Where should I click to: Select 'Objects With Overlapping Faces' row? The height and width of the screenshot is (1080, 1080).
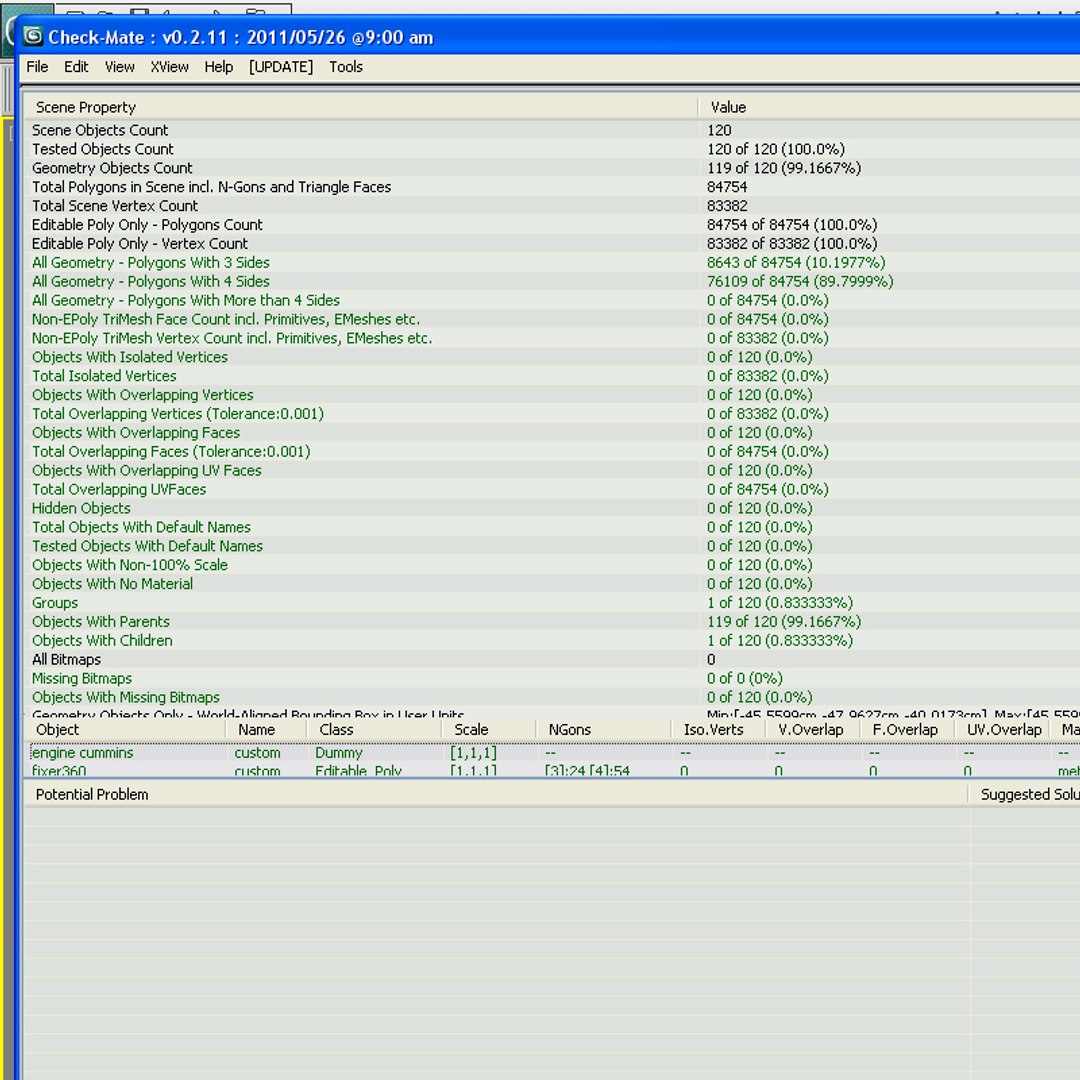tap(552, 433)
